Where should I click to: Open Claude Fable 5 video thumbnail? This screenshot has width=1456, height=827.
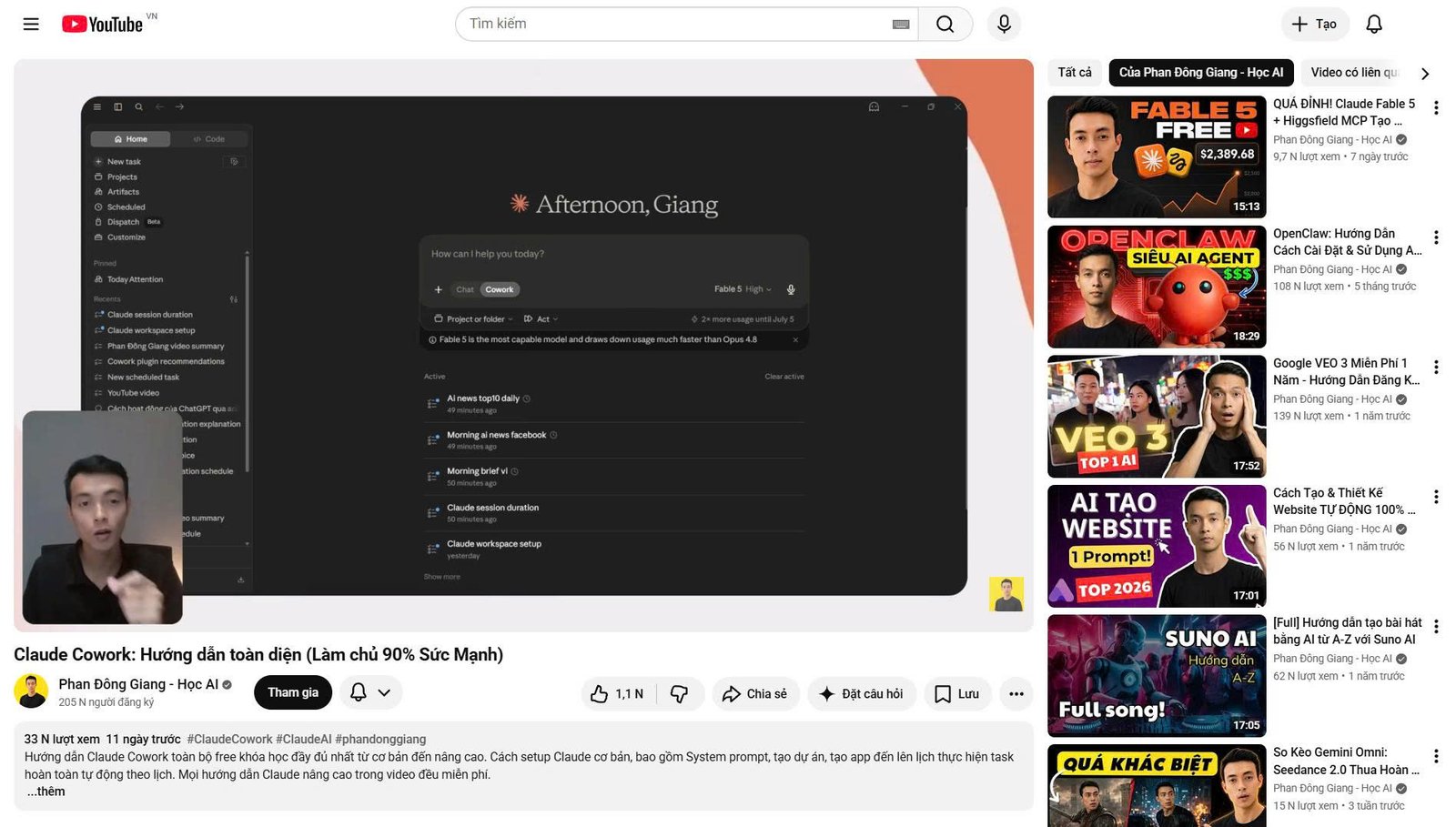point(1157,157)
